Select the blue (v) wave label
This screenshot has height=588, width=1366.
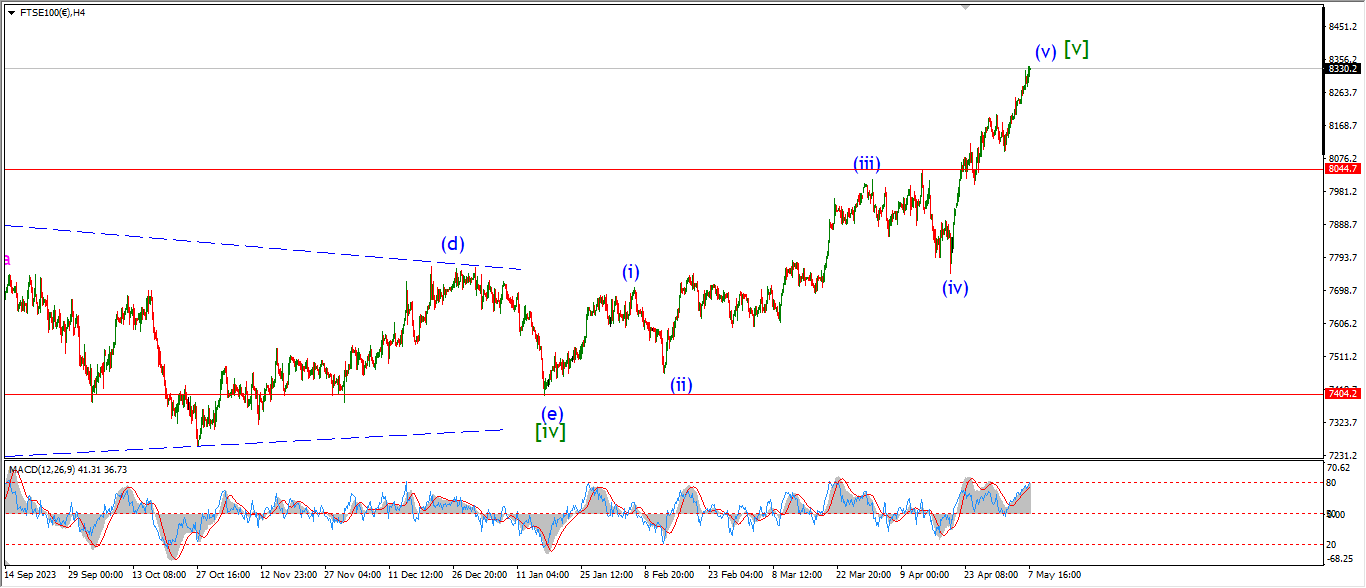1046,52
